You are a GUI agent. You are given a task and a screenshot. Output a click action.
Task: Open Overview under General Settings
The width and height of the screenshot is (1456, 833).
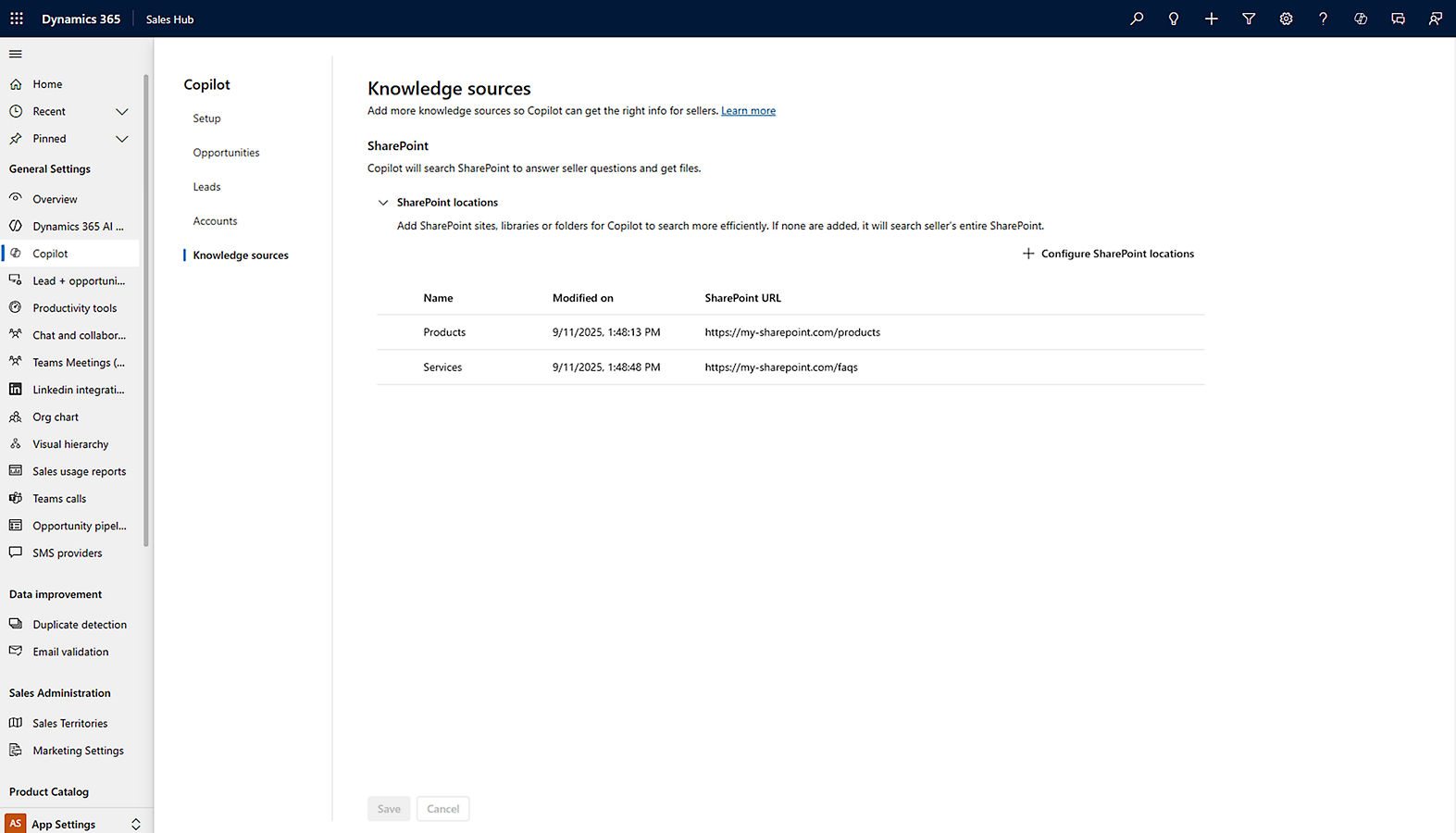pos(69,199)
